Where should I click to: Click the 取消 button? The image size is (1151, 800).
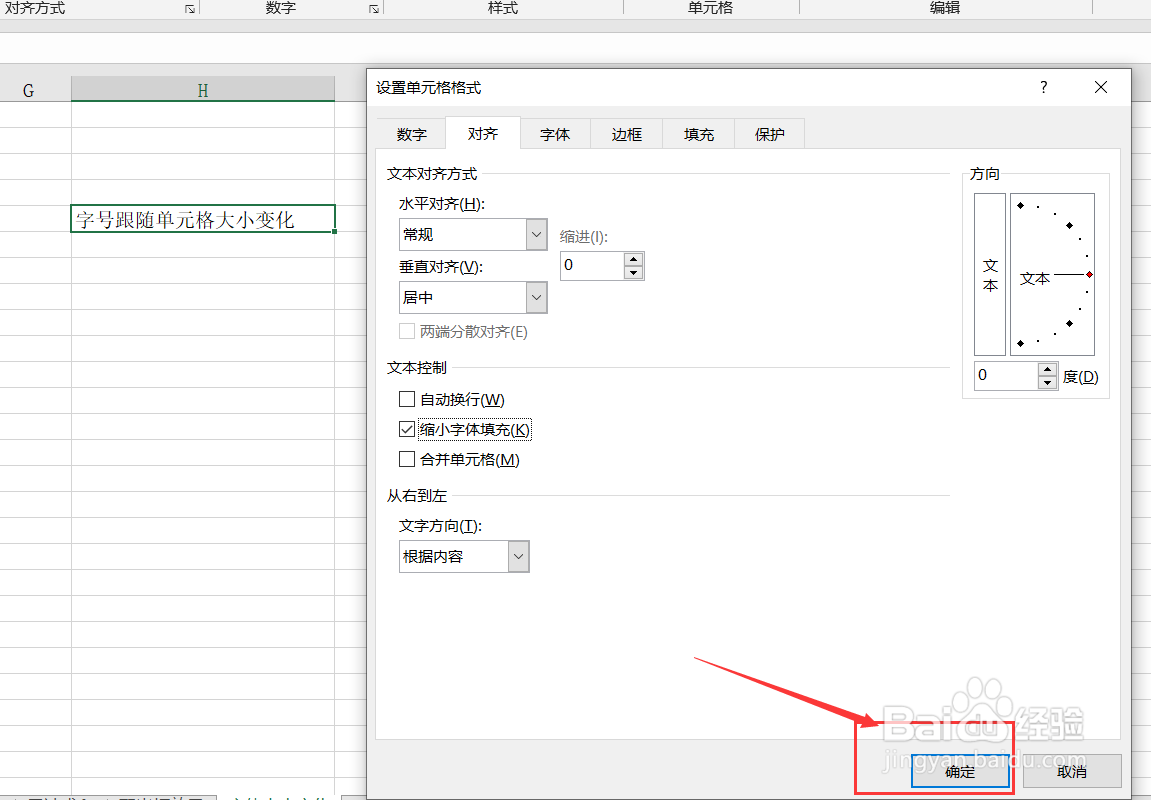pyautogui.click(x=1072, y=771)
